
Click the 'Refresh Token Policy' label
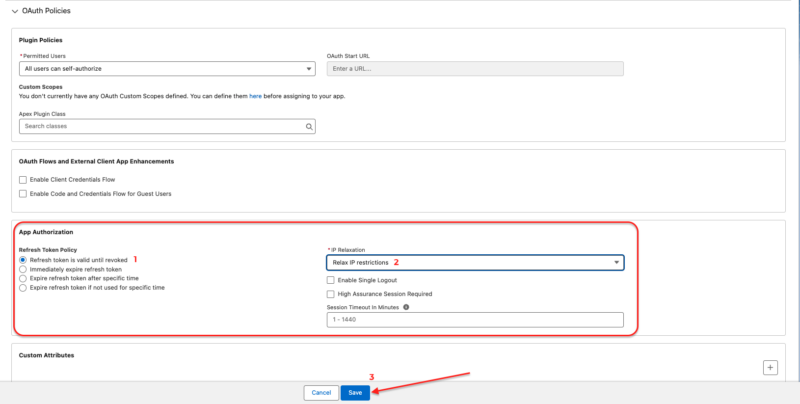(48, 250)
